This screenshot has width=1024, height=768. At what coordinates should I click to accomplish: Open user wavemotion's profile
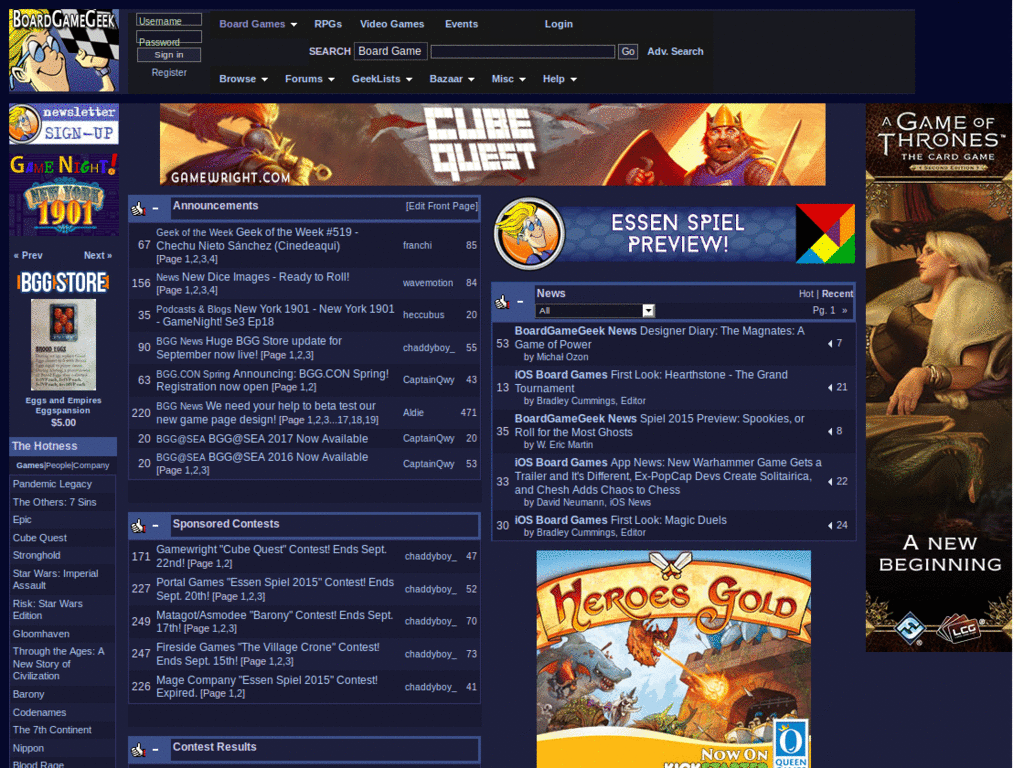pyautogui.click(x=428, y=283)
